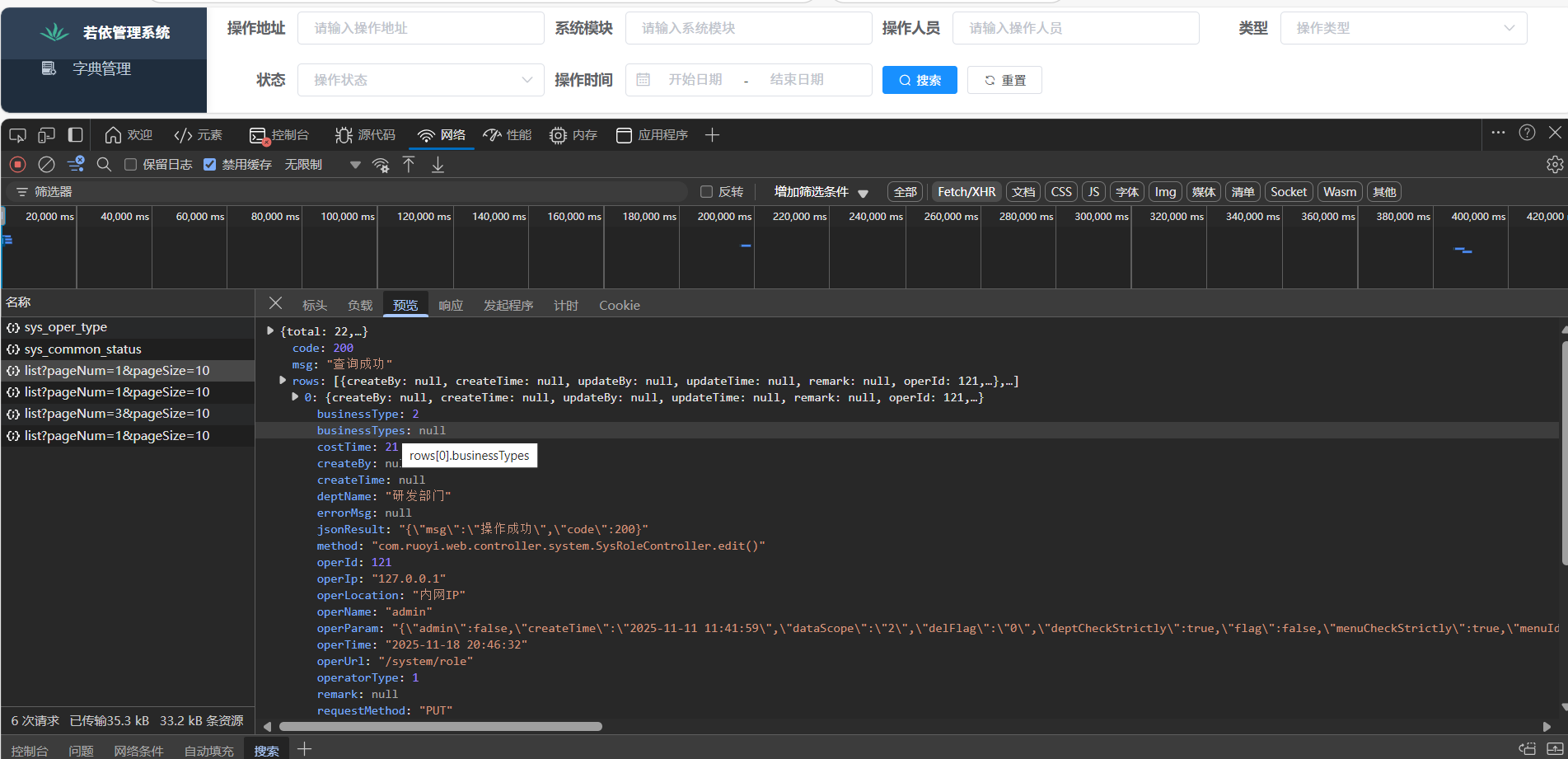The width and height of the screenshot is (1568, 759).
Task: Toggle the DevTools sidebar dock icon
Action: click(75, 134)
